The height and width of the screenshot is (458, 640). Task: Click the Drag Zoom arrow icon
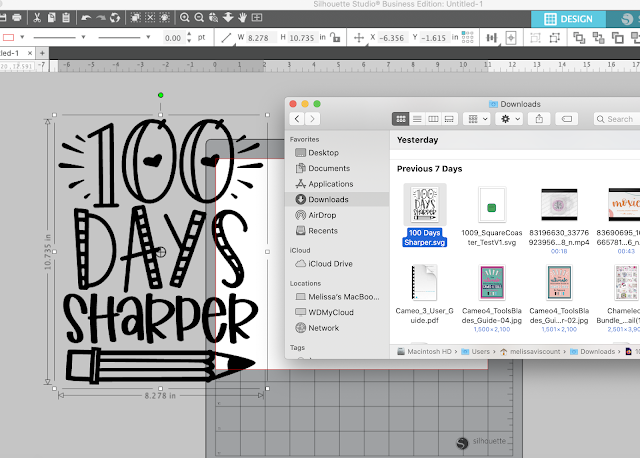coord(228,18)
